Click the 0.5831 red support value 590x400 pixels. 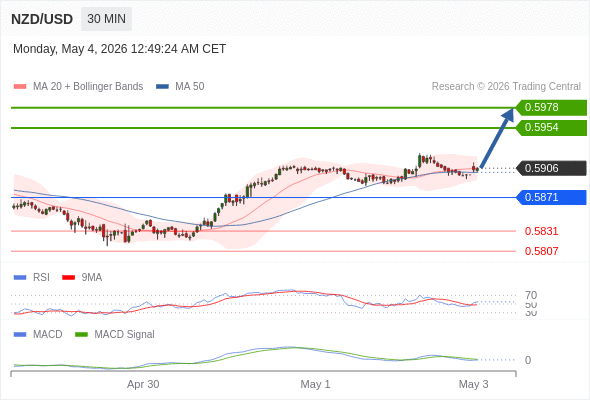point(541,231)
